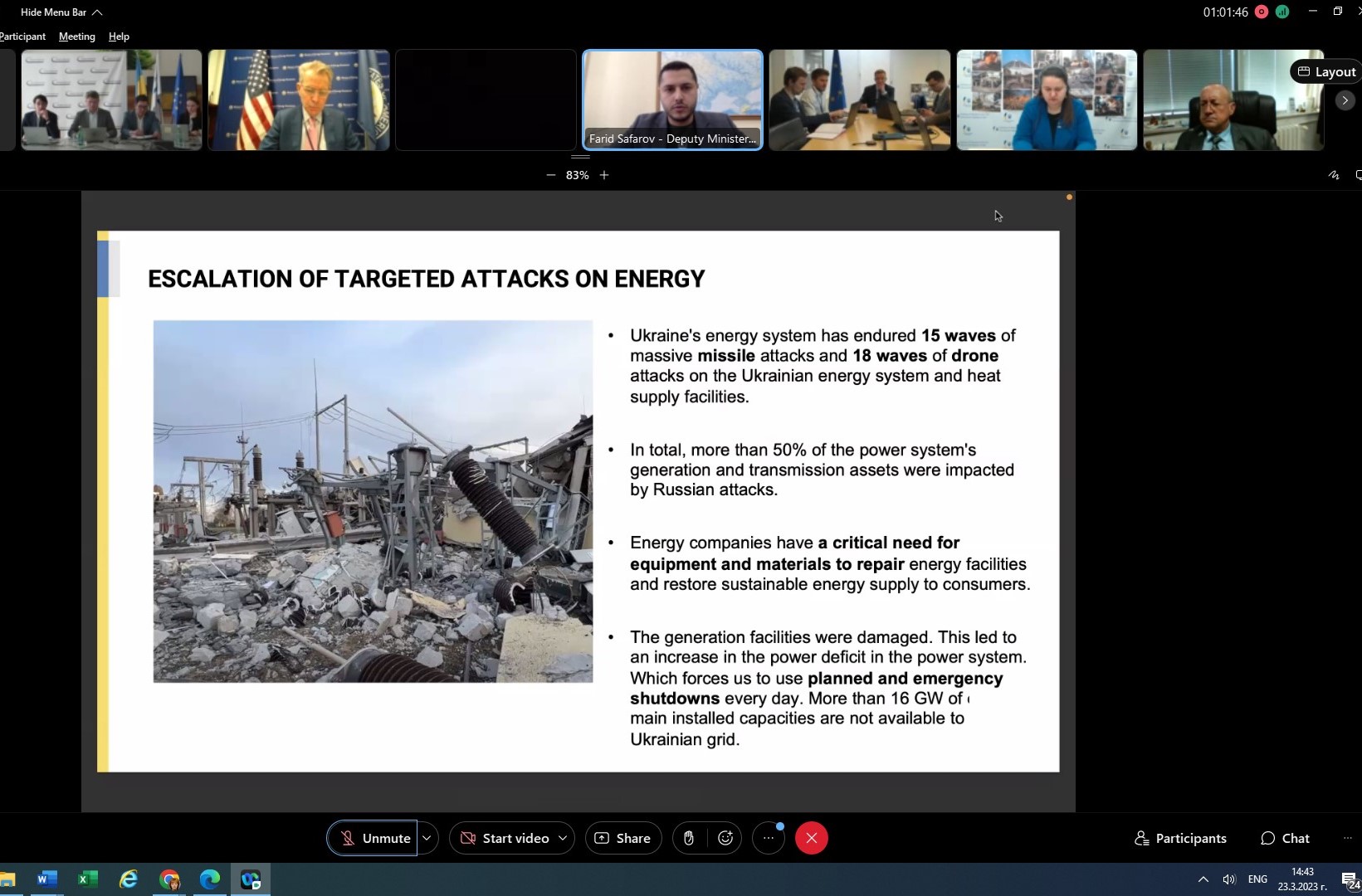Collapse the menu bar via Hide Menu Bar
Screen dimensions: 1362x896
pyautogui.click(x=61, y=12)
